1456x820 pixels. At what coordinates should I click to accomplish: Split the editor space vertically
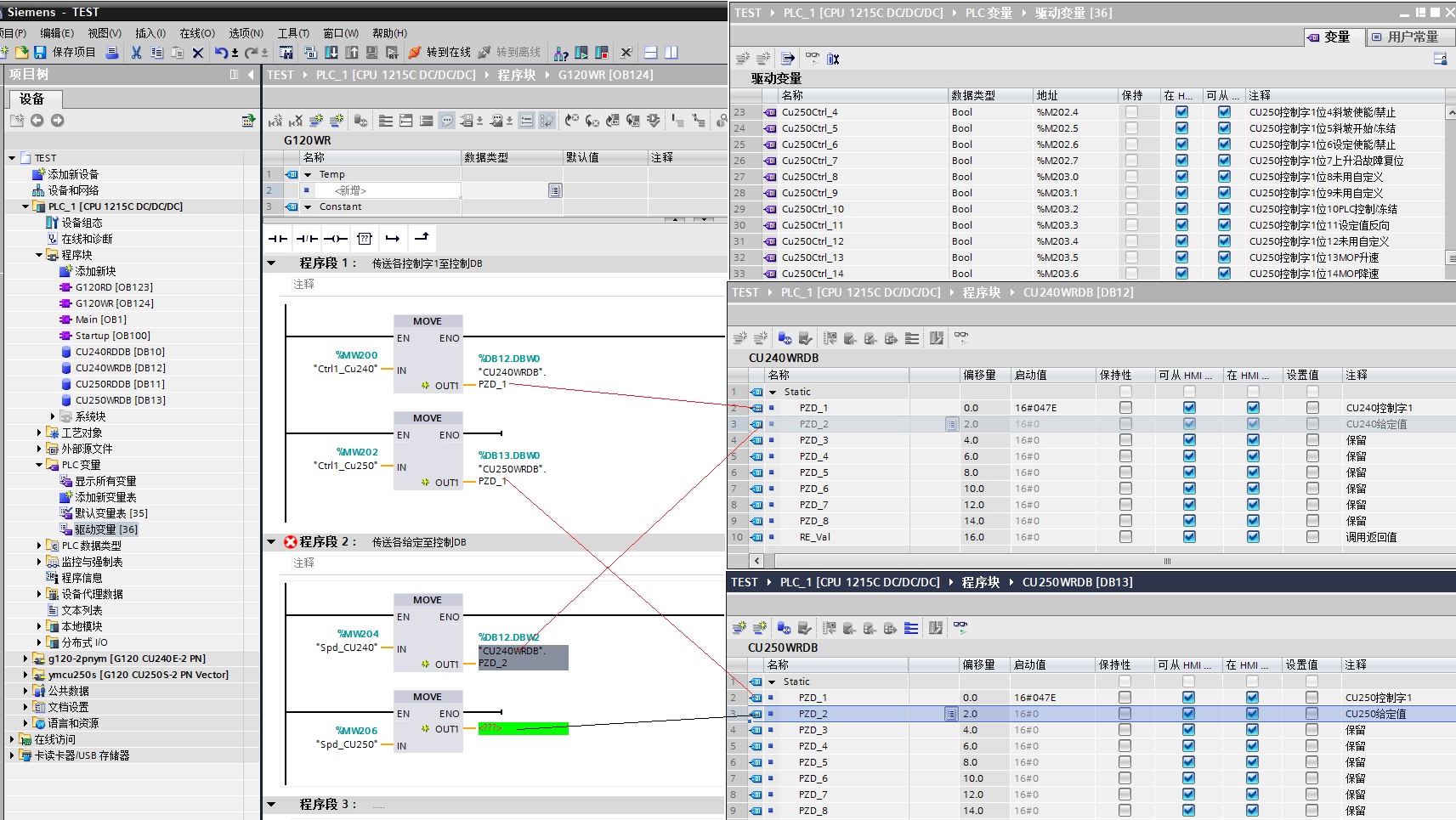(x=671, y=53)
